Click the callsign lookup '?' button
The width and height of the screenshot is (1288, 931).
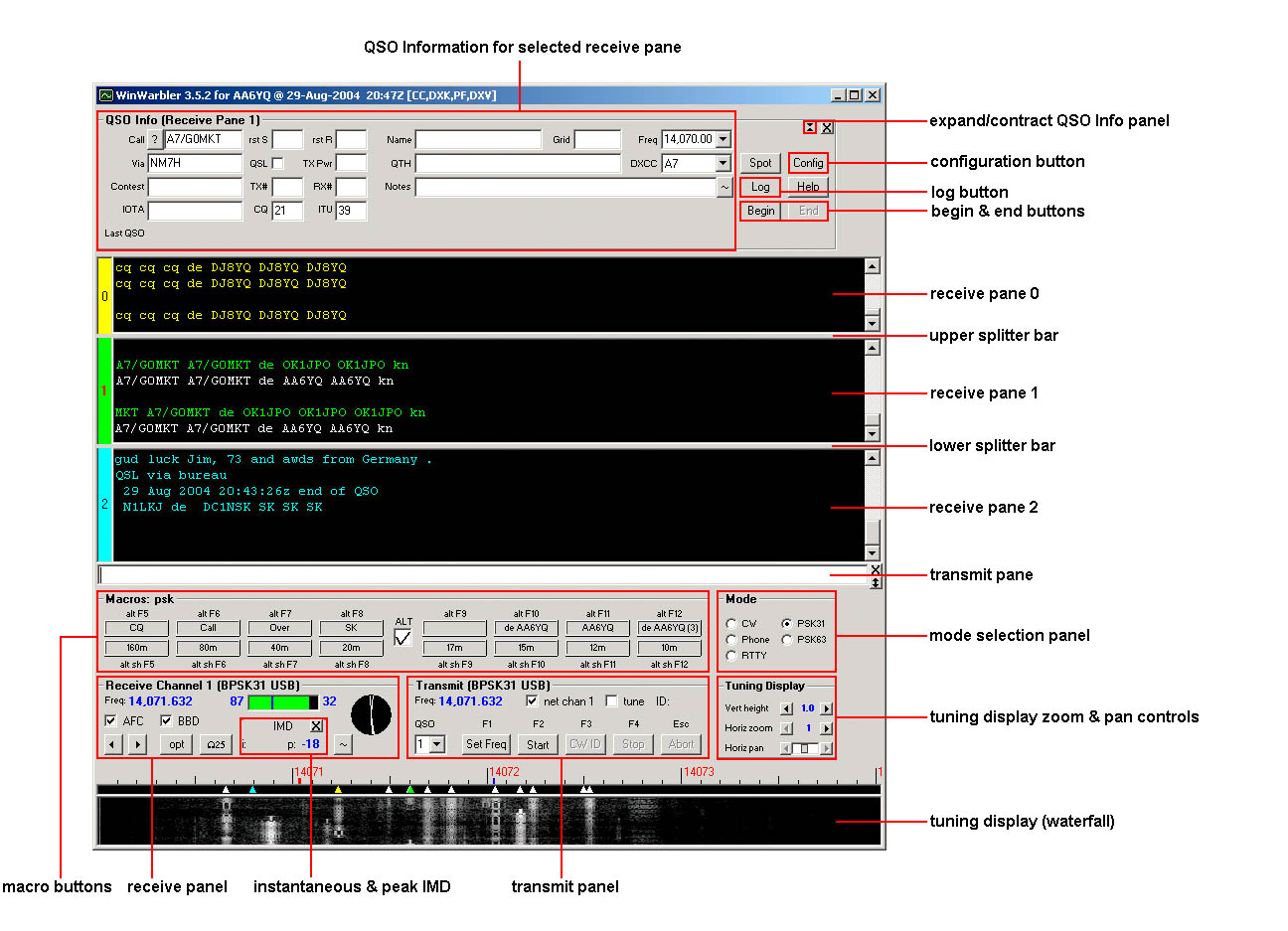click(x=155, y=140)
